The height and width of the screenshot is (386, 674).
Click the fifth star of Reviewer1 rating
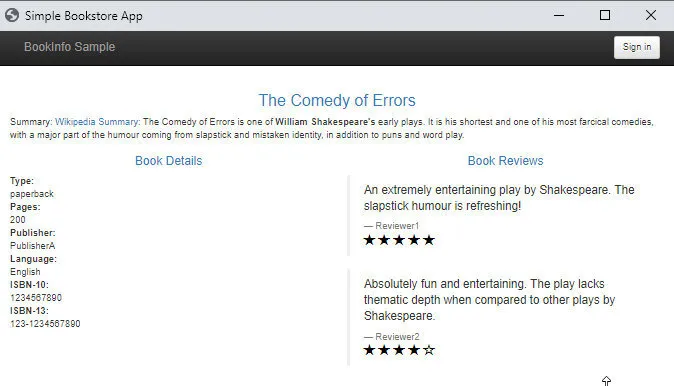(x=429, y=240)
